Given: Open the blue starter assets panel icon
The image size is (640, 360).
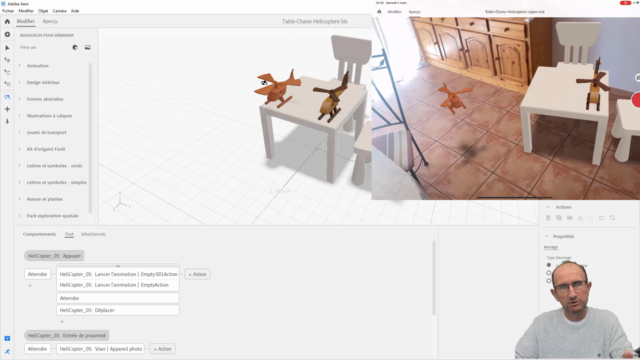Looking at the screenshot, I should (7, 338).
